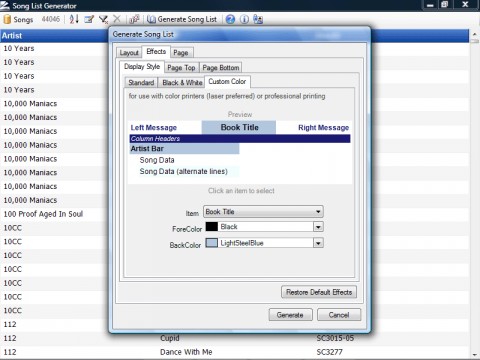Open ForeColor dropdown arrow
Screen dimensions: 480x360
(x=318, y=227)
